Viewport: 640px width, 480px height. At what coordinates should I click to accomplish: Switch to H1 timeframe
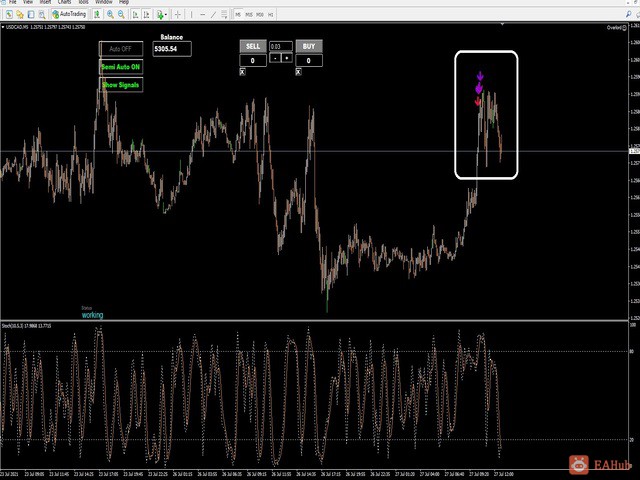pyautogui.click(x=271, y=15)
